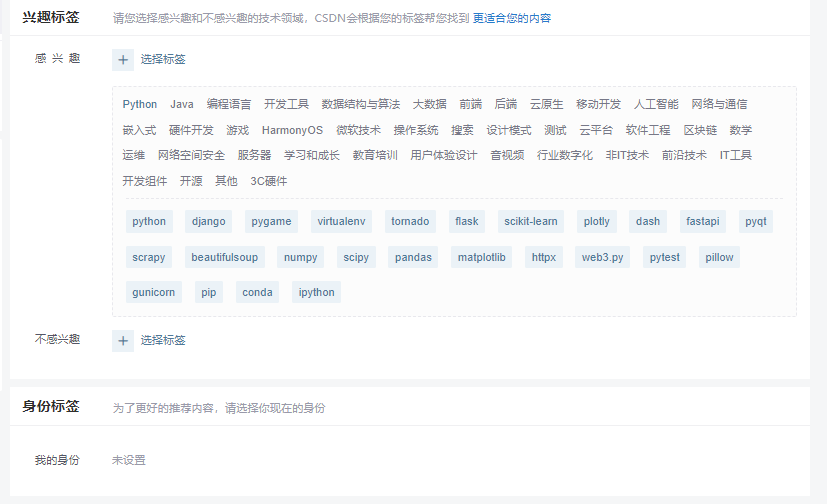Open the IT工具 category
Image resolution: width=827 pixels, height=504 pixels.
tap(736, 155)
